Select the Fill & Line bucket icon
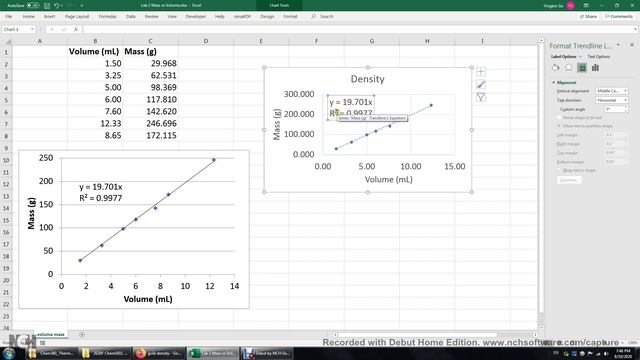 pyautogui.click(x=556, y=68)
